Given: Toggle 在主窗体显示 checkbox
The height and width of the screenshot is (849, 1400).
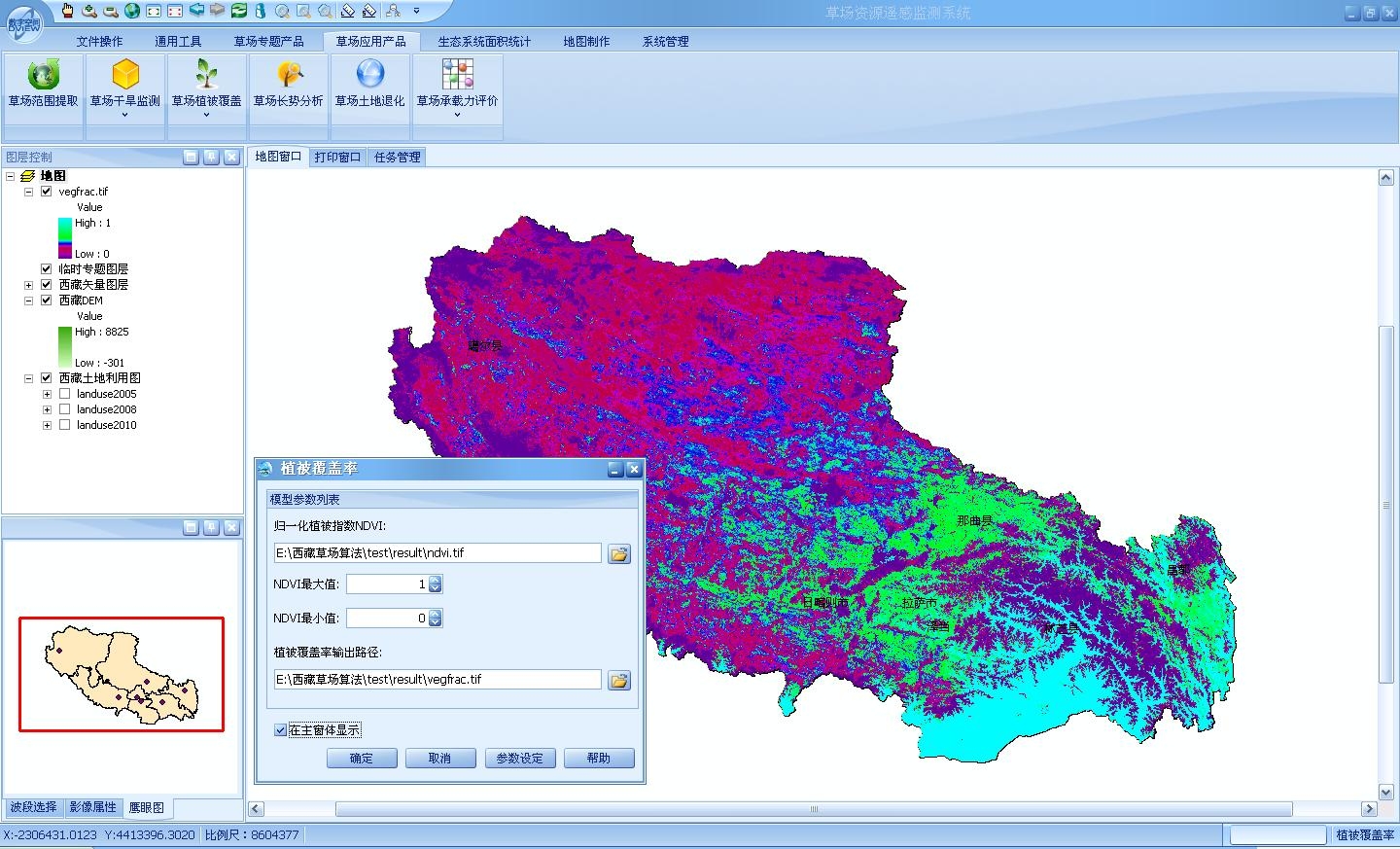Looking at the screenshot, I should click(281, 730).
